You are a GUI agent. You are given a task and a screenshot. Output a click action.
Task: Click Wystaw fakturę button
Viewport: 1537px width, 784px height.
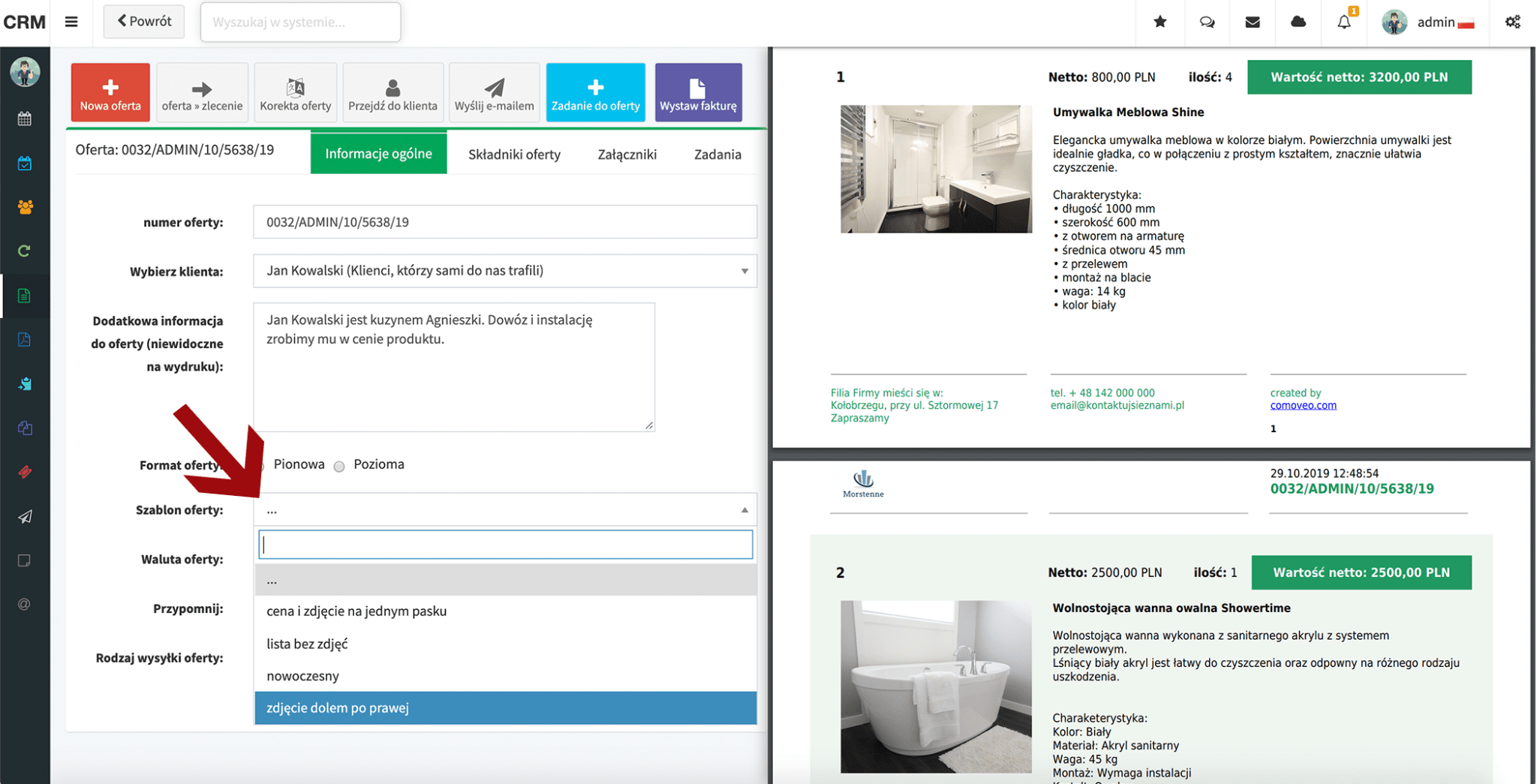pyautogui.click(x=698, y=92)
